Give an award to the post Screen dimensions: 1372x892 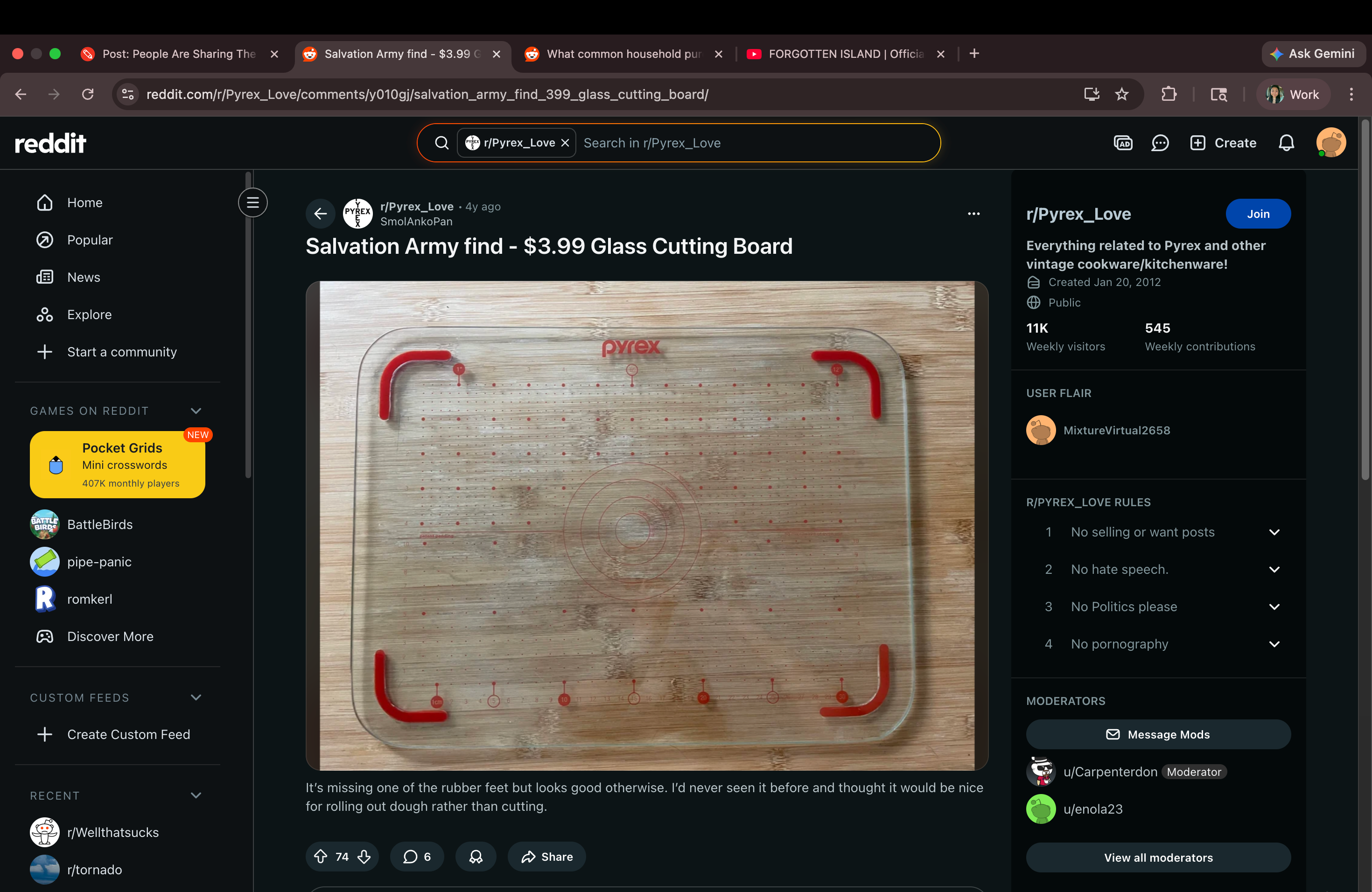[x=476, y=857]
